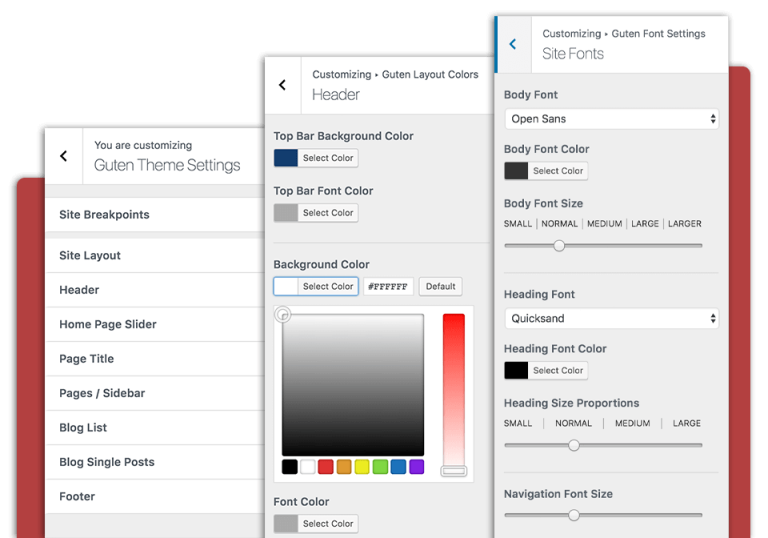Choose SMALL under Body Font Size
Screen dimensions: 768x538
tap(518, 224)
